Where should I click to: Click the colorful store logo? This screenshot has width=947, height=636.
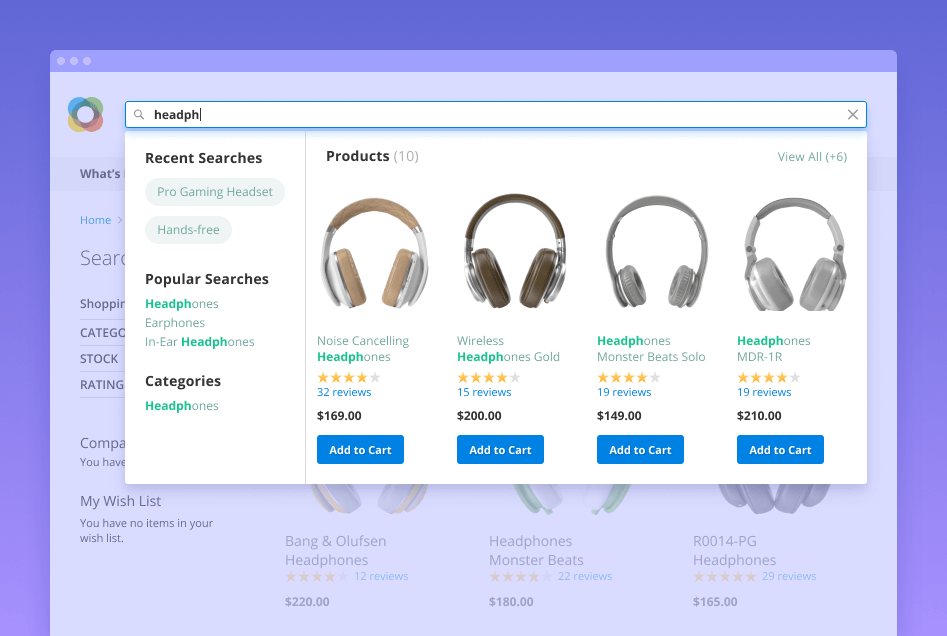coord(85,114)
